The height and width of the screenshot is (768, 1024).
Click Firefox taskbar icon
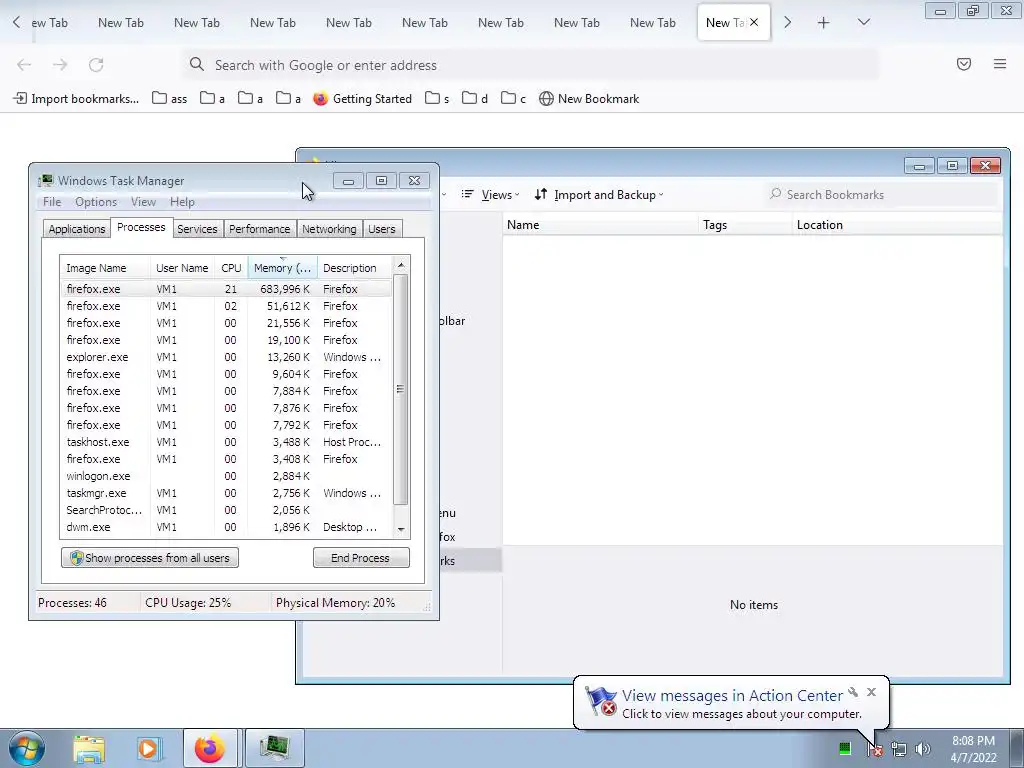(x=210, y=748)
